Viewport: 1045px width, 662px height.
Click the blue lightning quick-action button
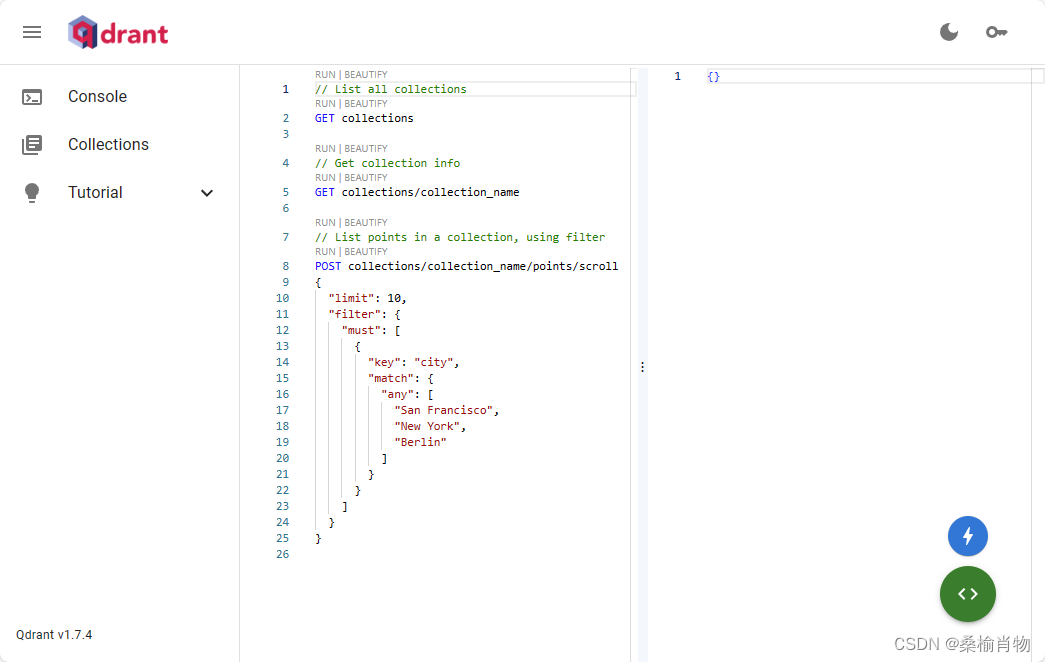tap(968, 536)
